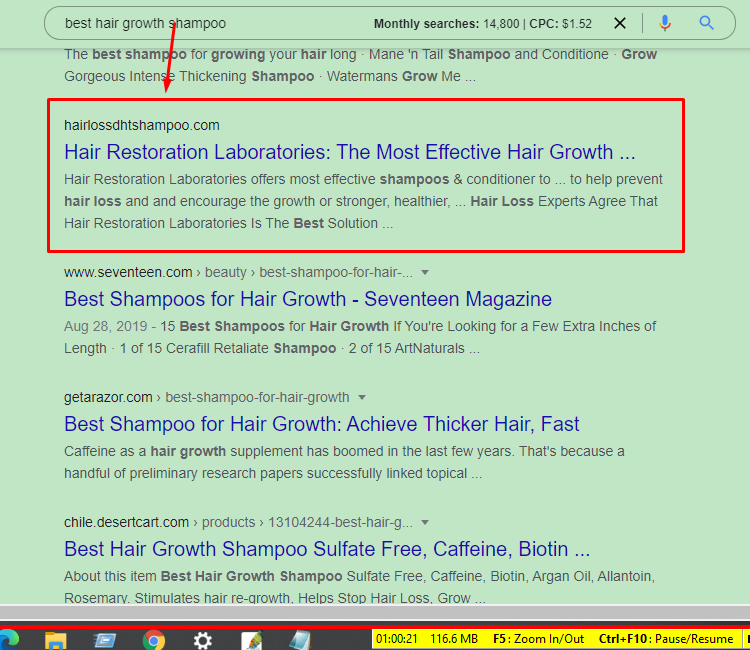
Task: Open Settings gear in the taskbar
Action: pos(202,639)
